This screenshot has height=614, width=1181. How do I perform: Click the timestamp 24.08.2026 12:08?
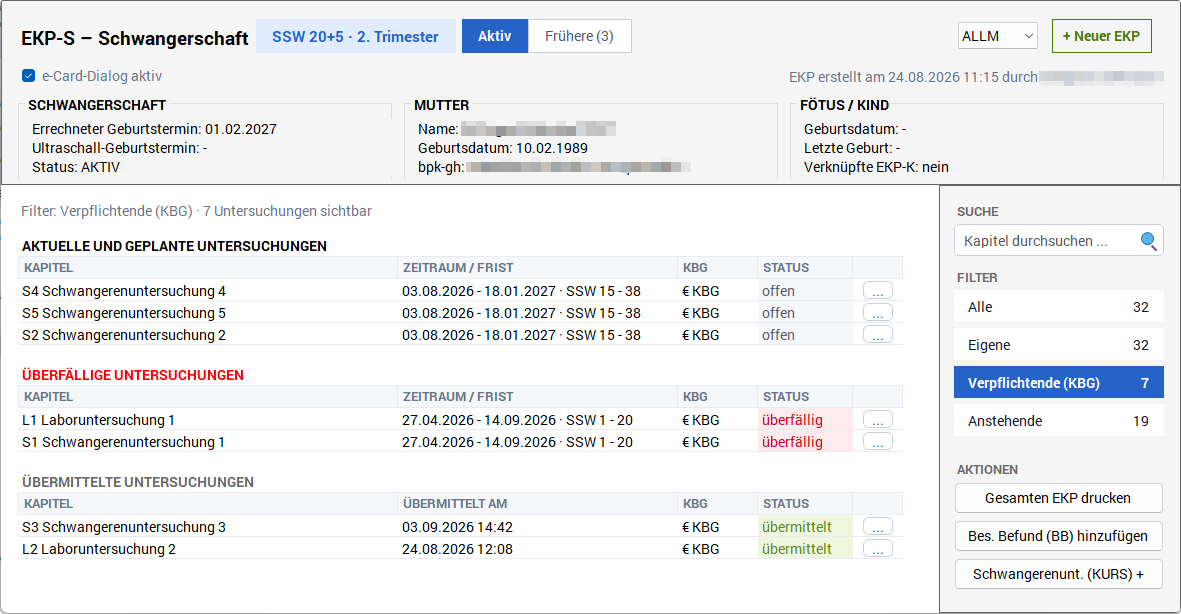coord(457,548)
